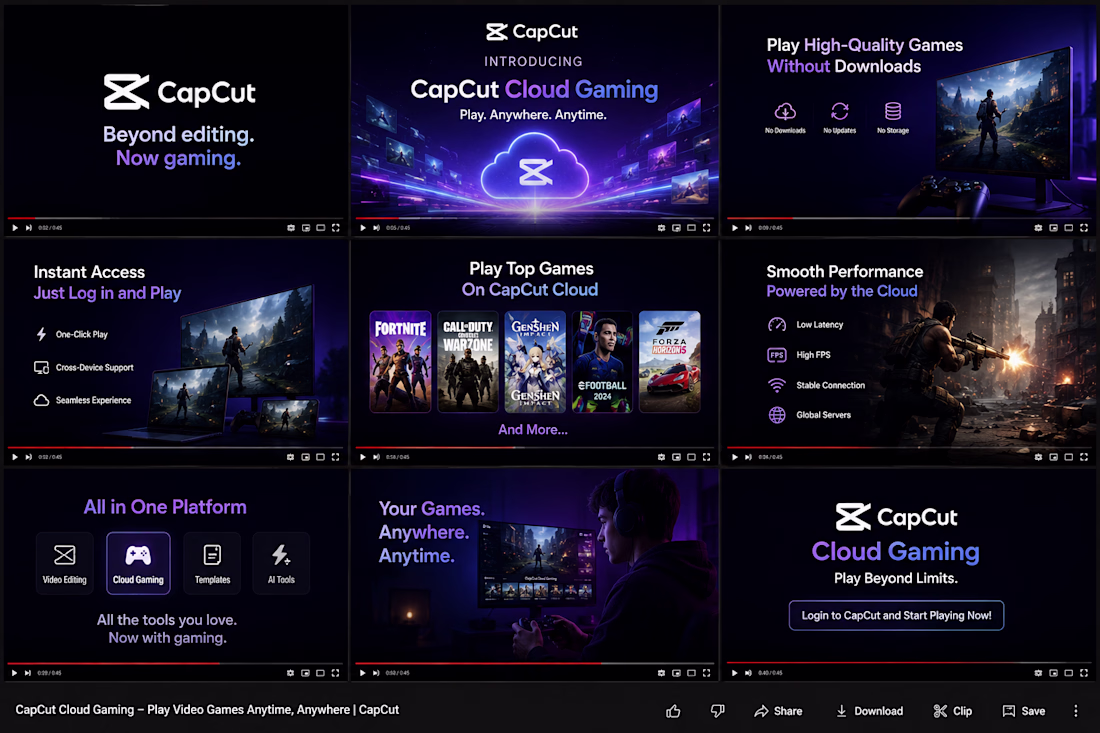Open settings in 'Smooth Performance' frame

tap(1038, 457)
